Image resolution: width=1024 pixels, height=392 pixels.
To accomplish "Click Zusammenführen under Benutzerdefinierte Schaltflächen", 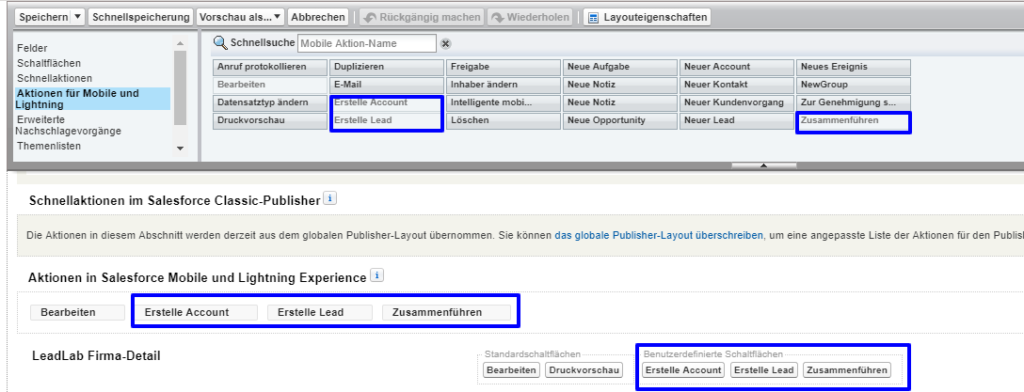I will [x=846, y=370].
